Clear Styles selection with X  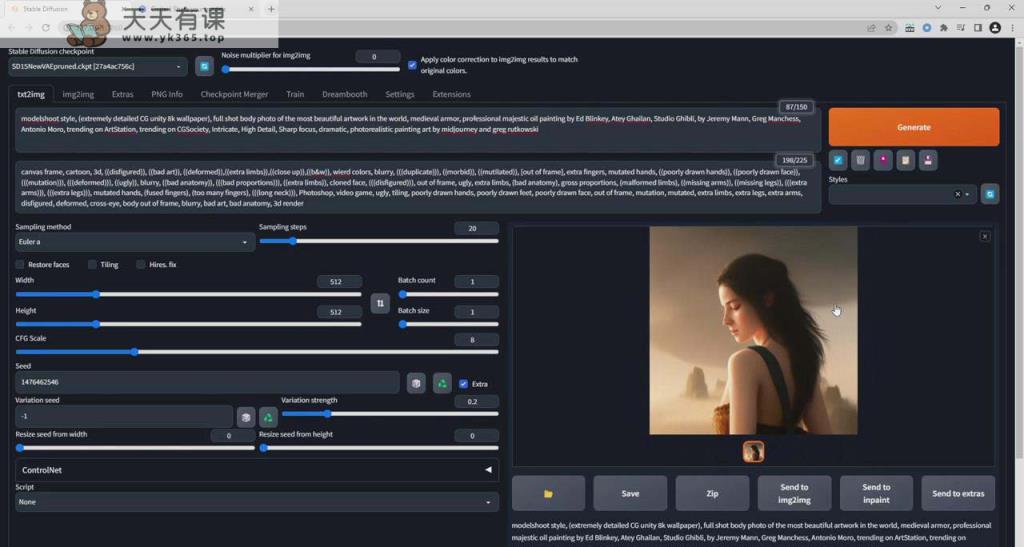click(957, 195)
